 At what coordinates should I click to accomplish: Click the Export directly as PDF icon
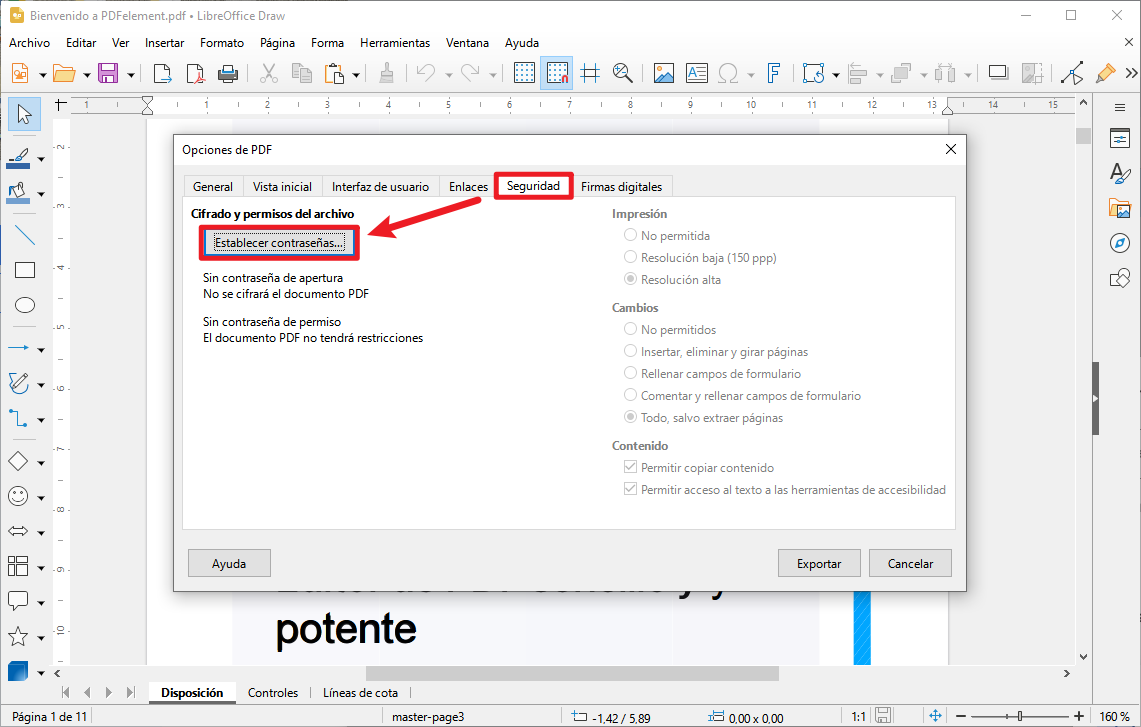point(195,73)
